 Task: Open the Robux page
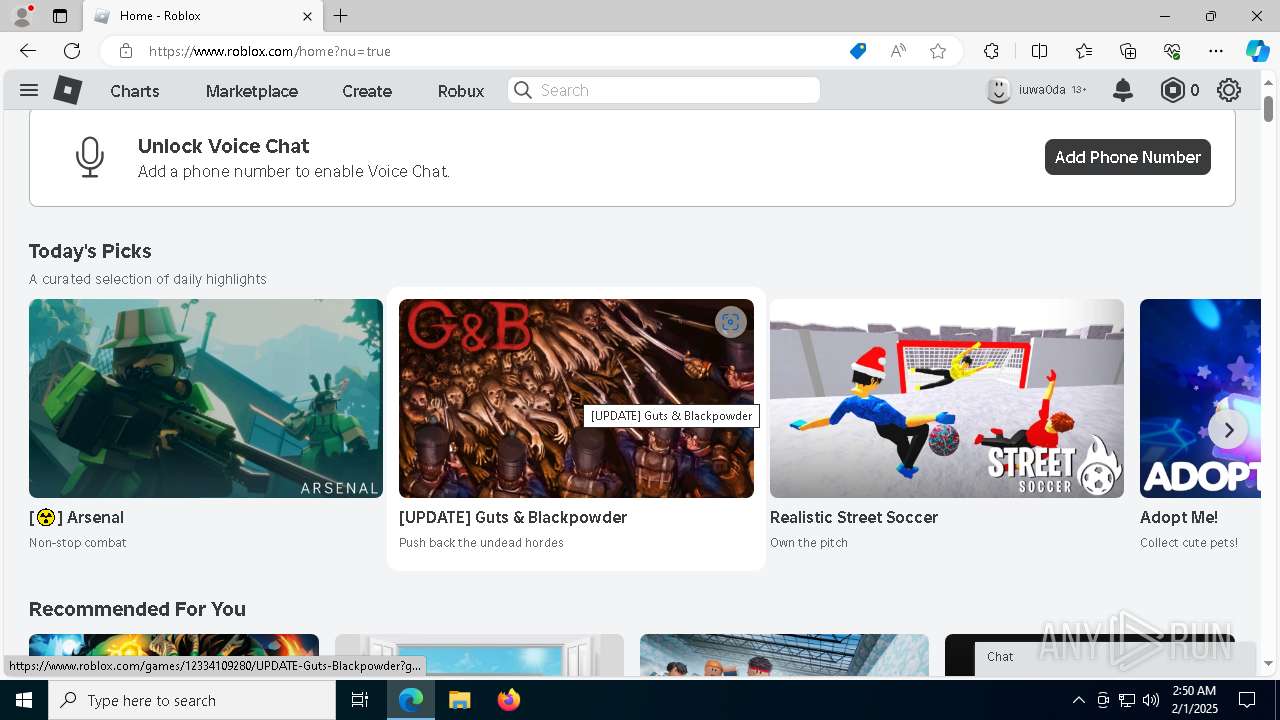[461, 91]
